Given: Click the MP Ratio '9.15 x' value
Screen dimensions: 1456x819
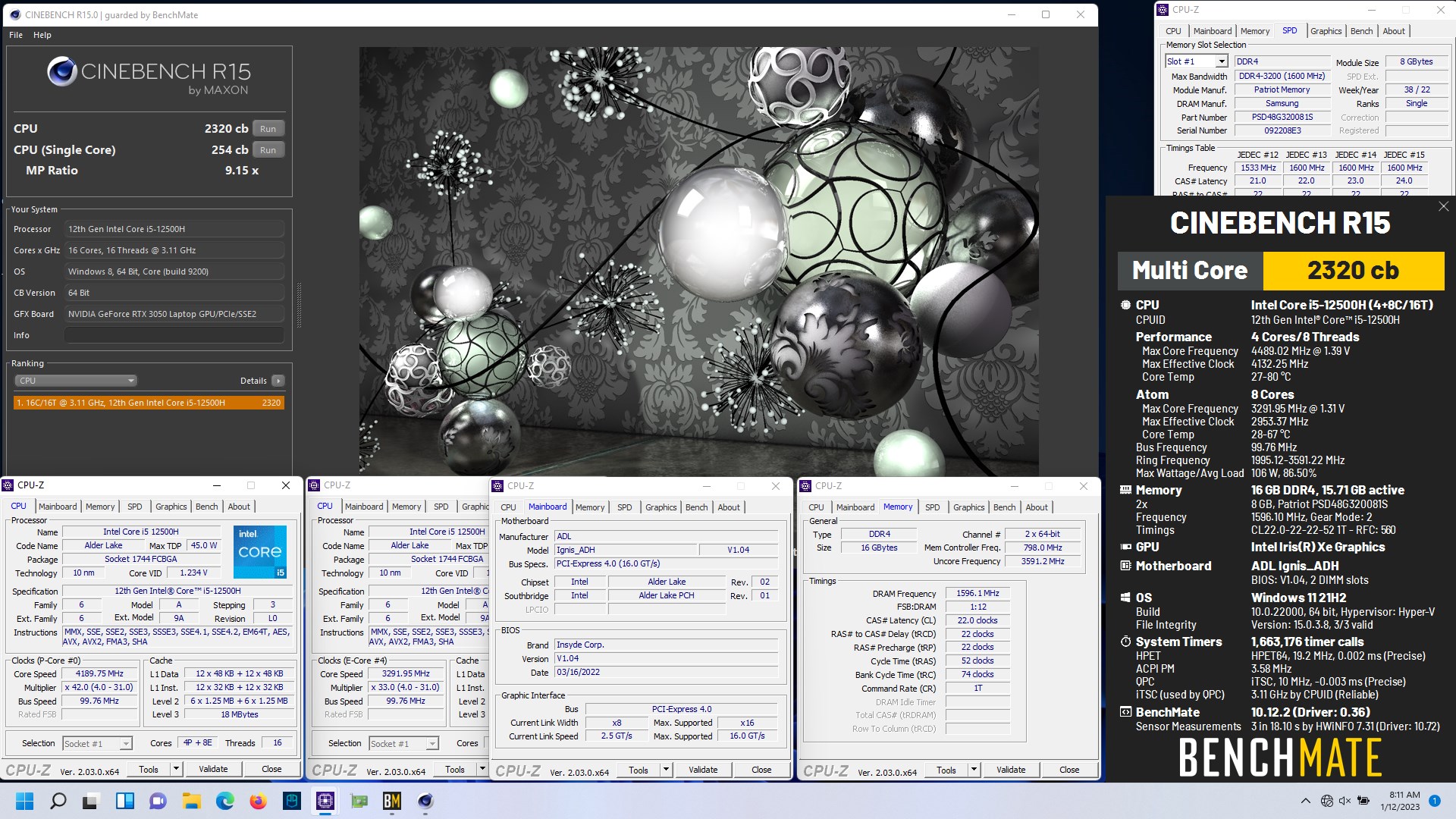Looking at the screenshot, I should 242,171.
